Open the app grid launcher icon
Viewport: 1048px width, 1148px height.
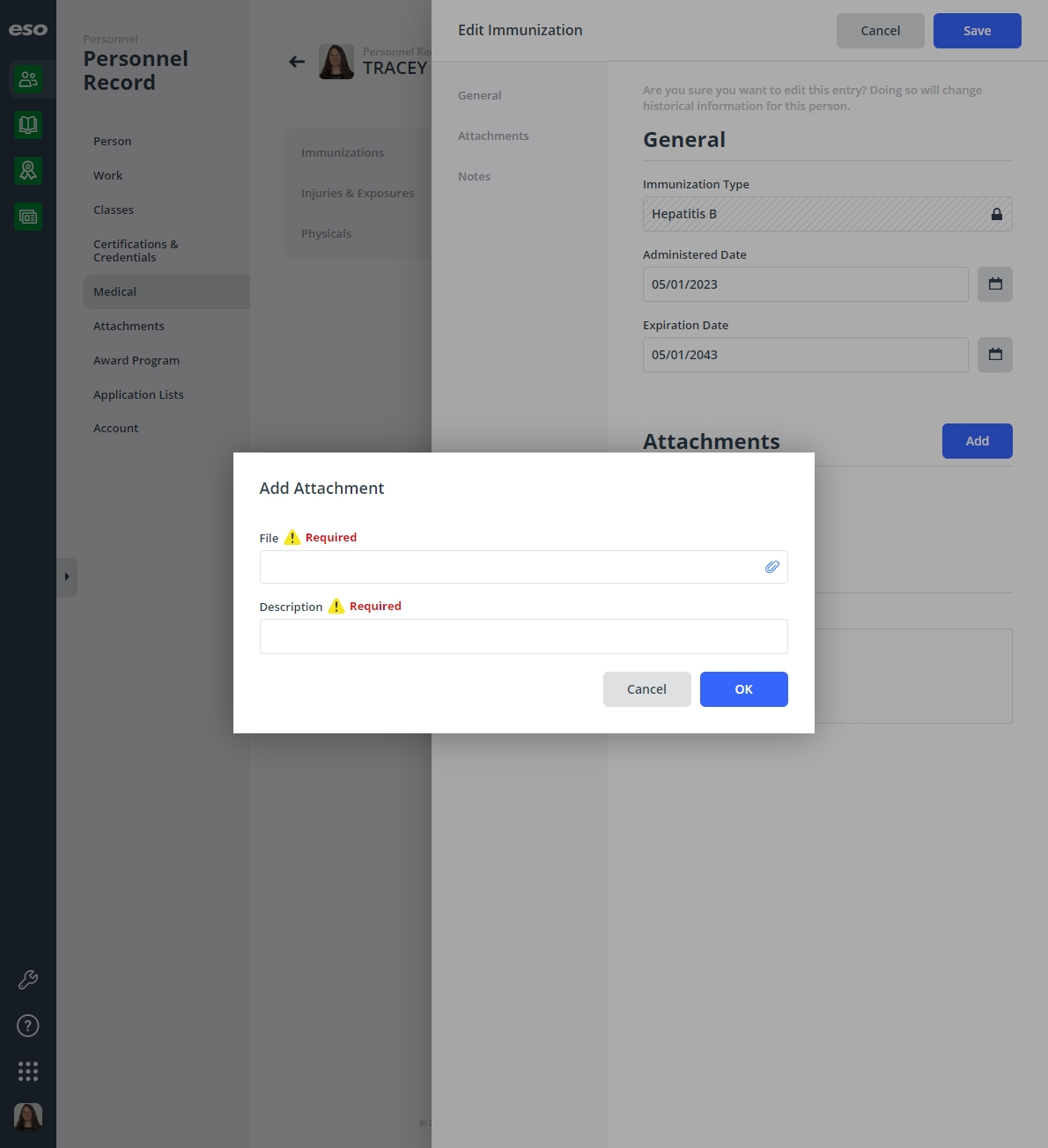click(x=28, y=1071)
